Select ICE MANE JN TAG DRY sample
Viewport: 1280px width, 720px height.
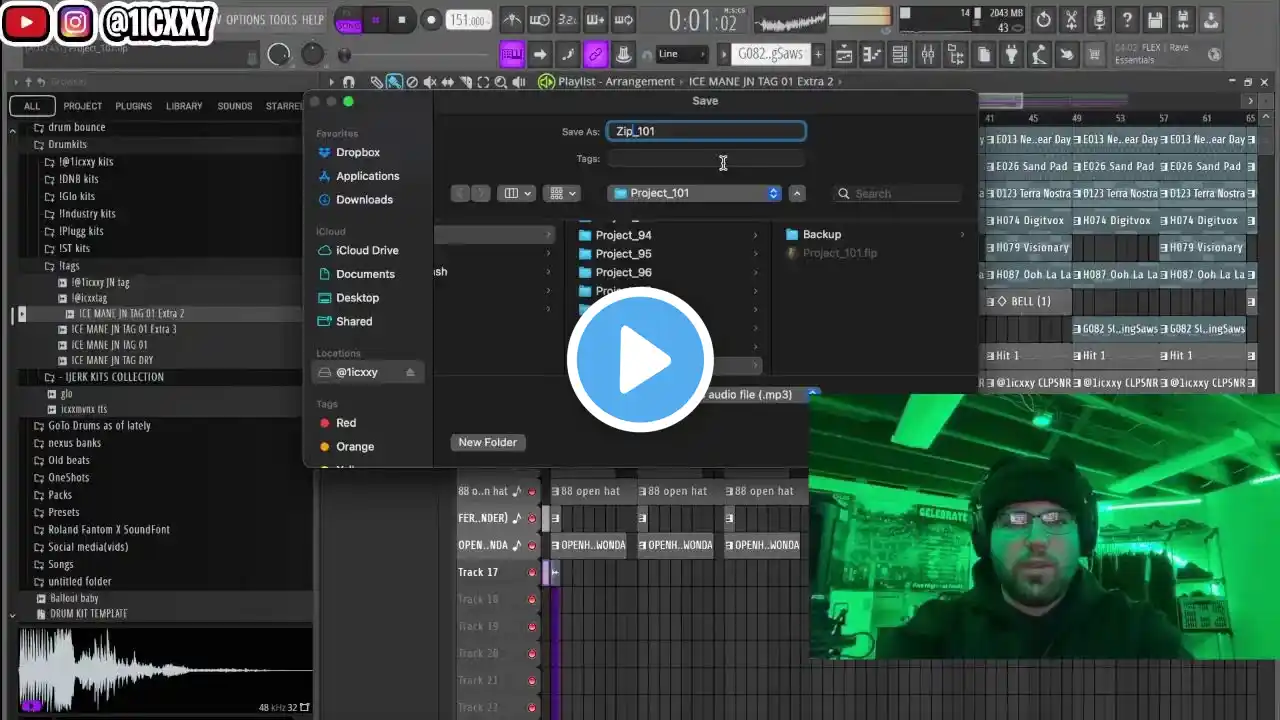[x=112, y=360]
